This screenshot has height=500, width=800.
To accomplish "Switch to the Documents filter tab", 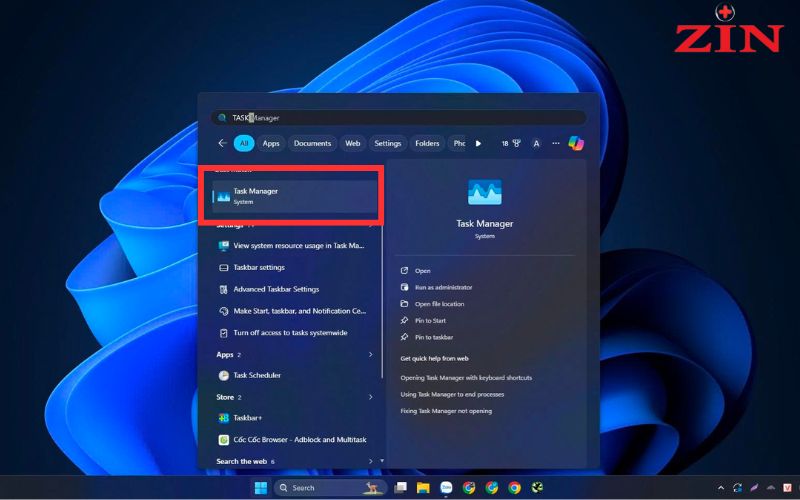I will 312,143.
